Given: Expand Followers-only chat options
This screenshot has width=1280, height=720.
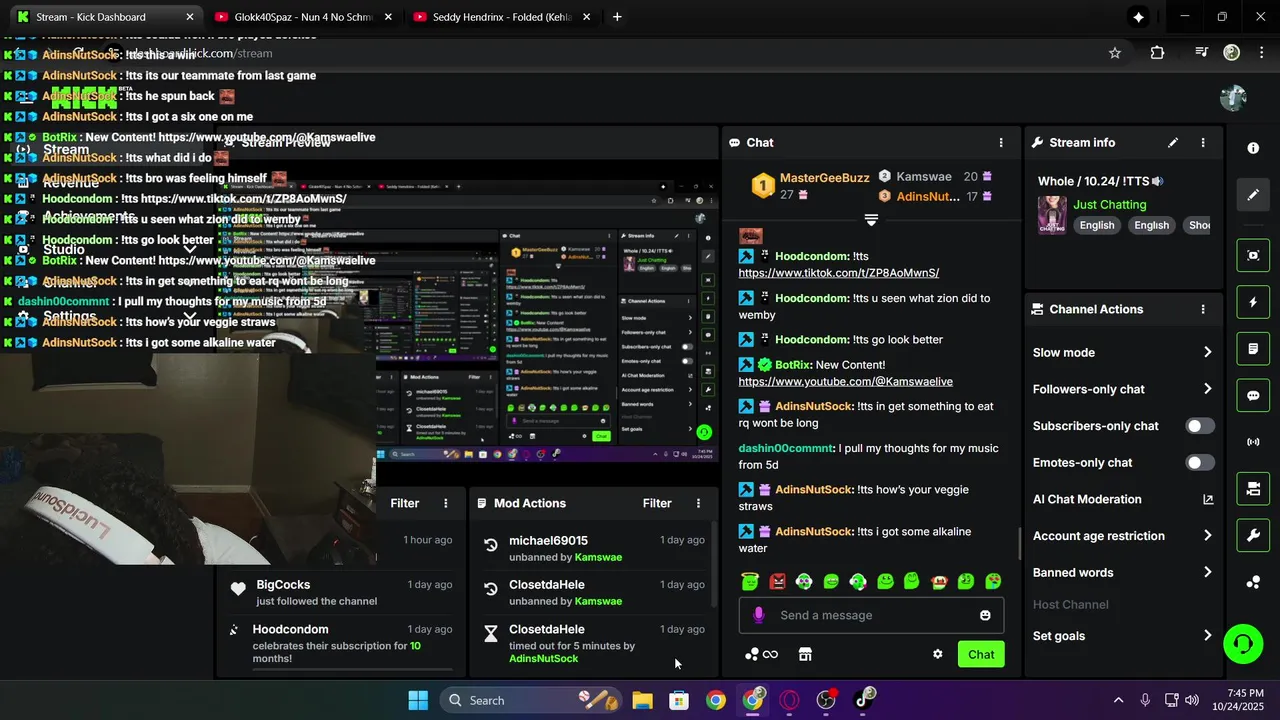Looking at the screenshot, I should point(1207,389).
